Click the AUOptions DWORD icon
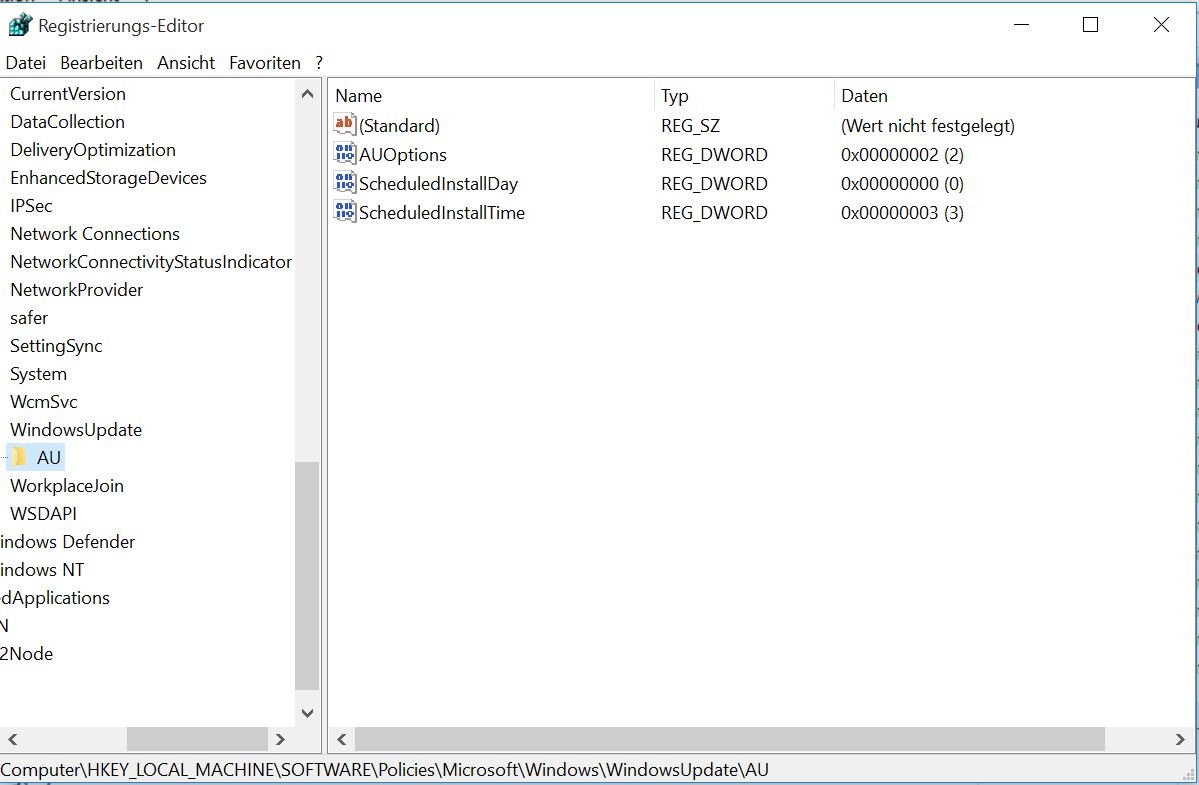Viewport: 1199px width, 785px height. tap(345, 154)
